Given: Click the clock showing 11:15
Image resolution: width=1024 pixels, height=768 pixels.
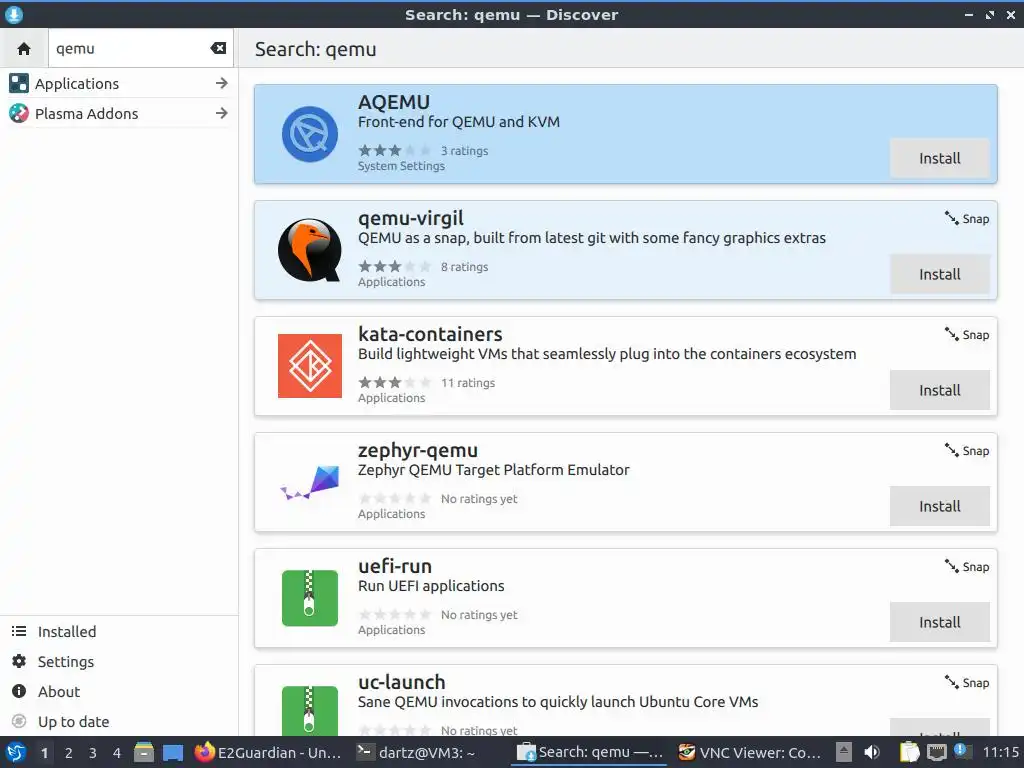Looking at the screenshot, I should tap(1000, 753).
